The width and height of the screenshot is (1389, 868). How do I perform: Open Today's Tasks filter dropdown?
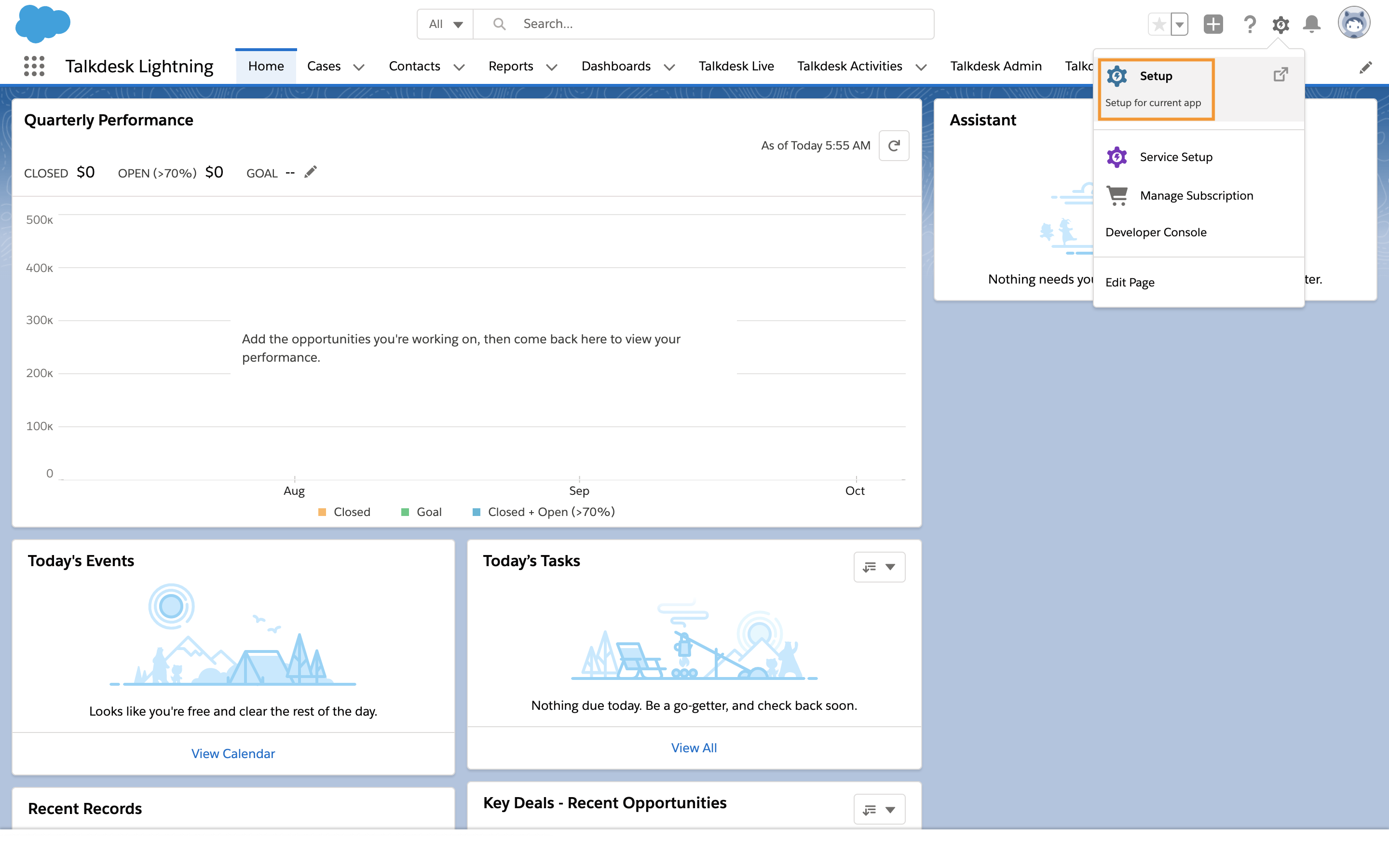pos(879,567)
